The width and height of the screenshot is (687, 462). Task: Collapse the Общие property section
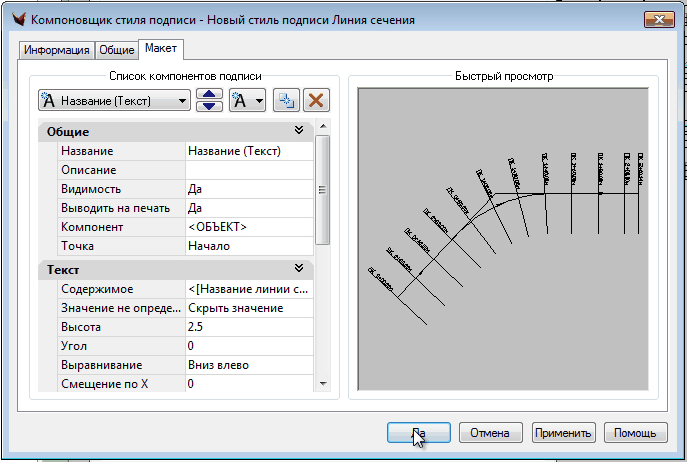298,131
